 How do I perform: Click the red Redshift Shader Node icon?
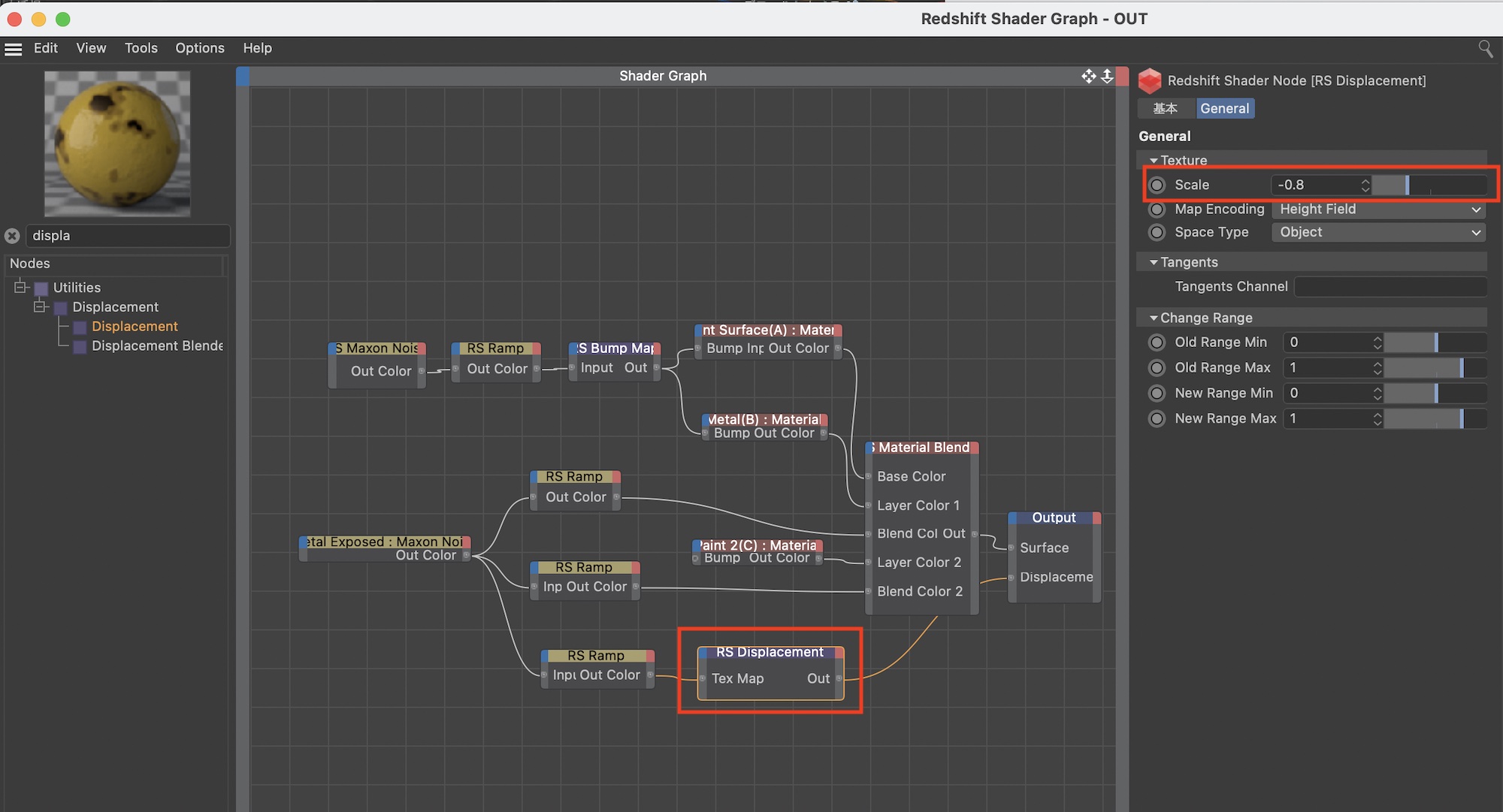click(x=1150, y=81)
